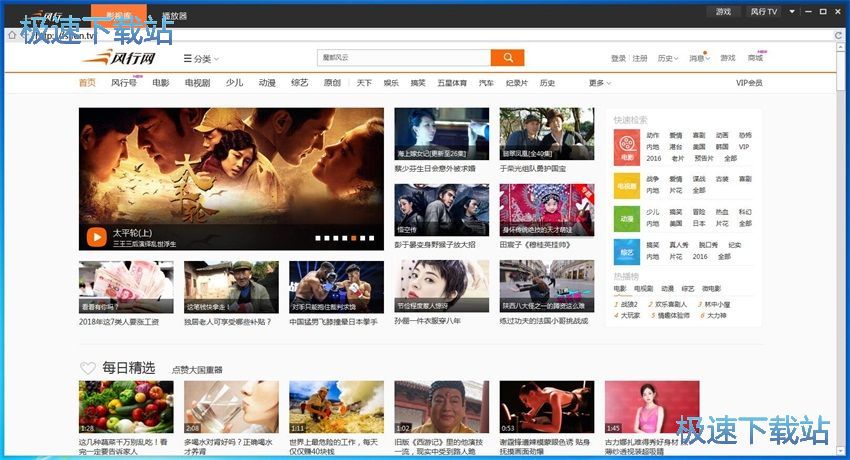Click the 风行网 logo
The width and height of the screenshot is (850, 460).
[119, 57]
